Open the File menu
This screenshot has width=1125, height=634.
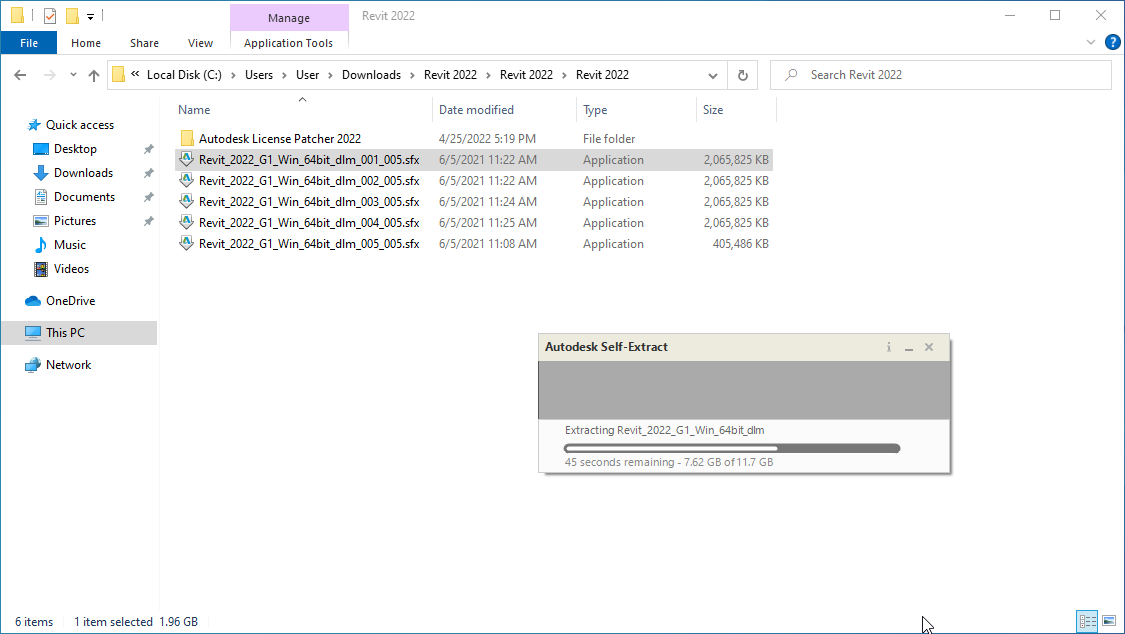29,43
